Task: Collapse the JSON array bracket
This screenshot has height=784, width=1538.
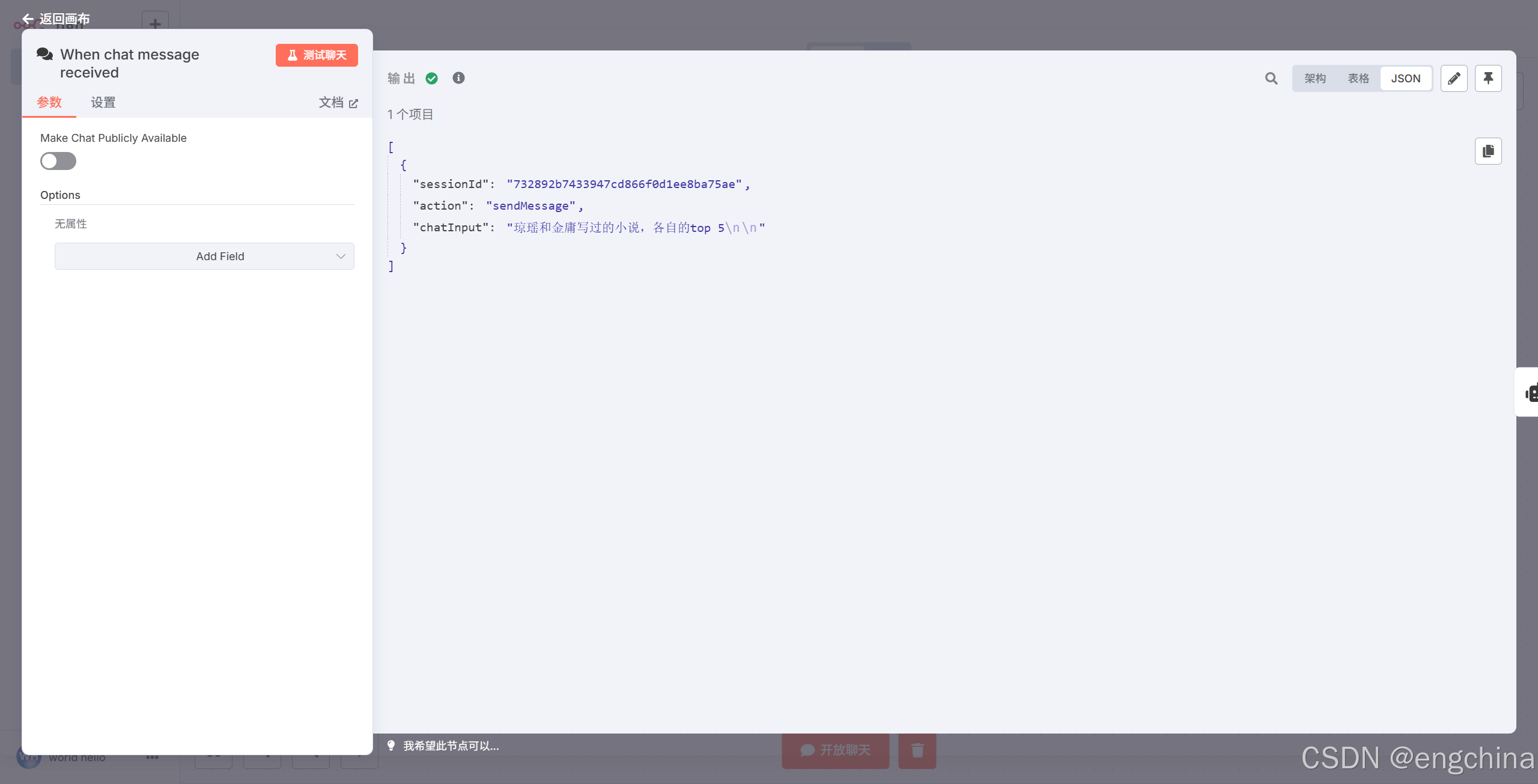Action: 391,147
